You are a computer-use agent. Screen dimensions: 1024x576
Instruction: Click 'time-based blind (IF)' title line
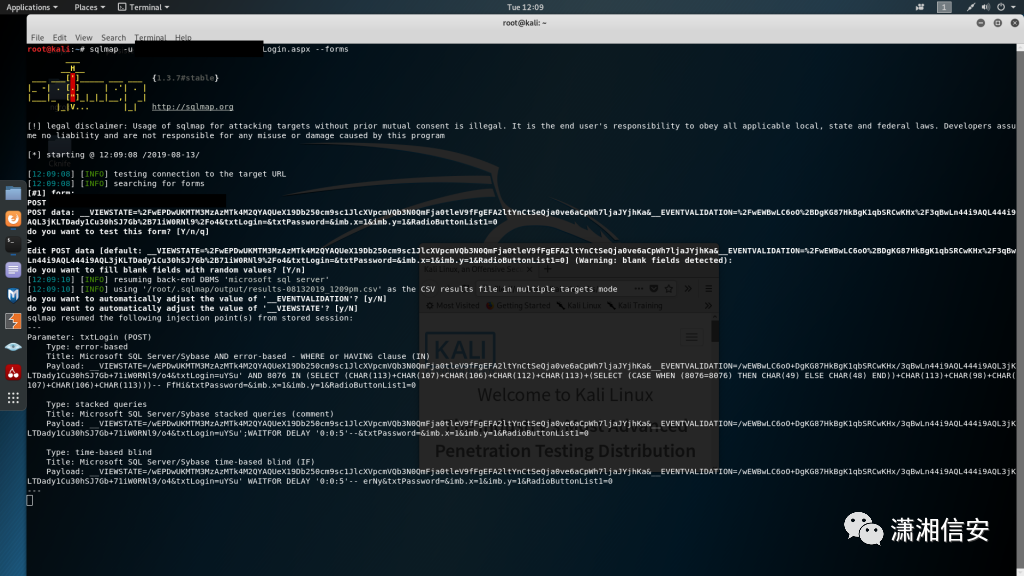(180, 462)
